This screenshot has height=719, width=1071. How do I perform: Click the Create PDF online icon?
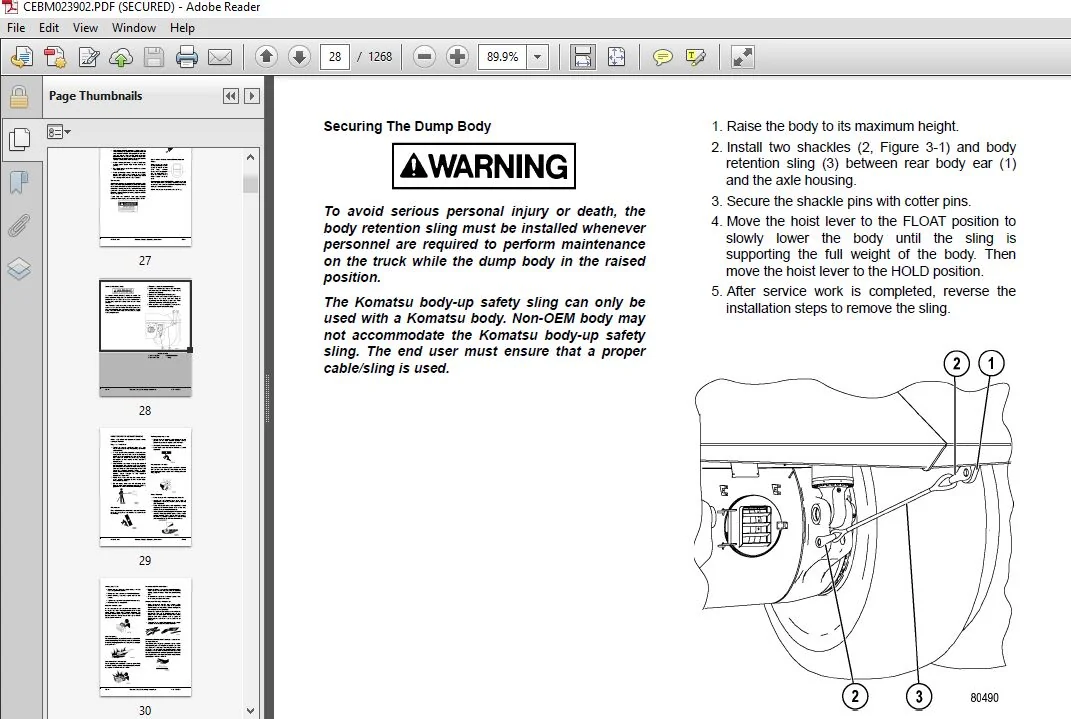(x=55, y=57)
